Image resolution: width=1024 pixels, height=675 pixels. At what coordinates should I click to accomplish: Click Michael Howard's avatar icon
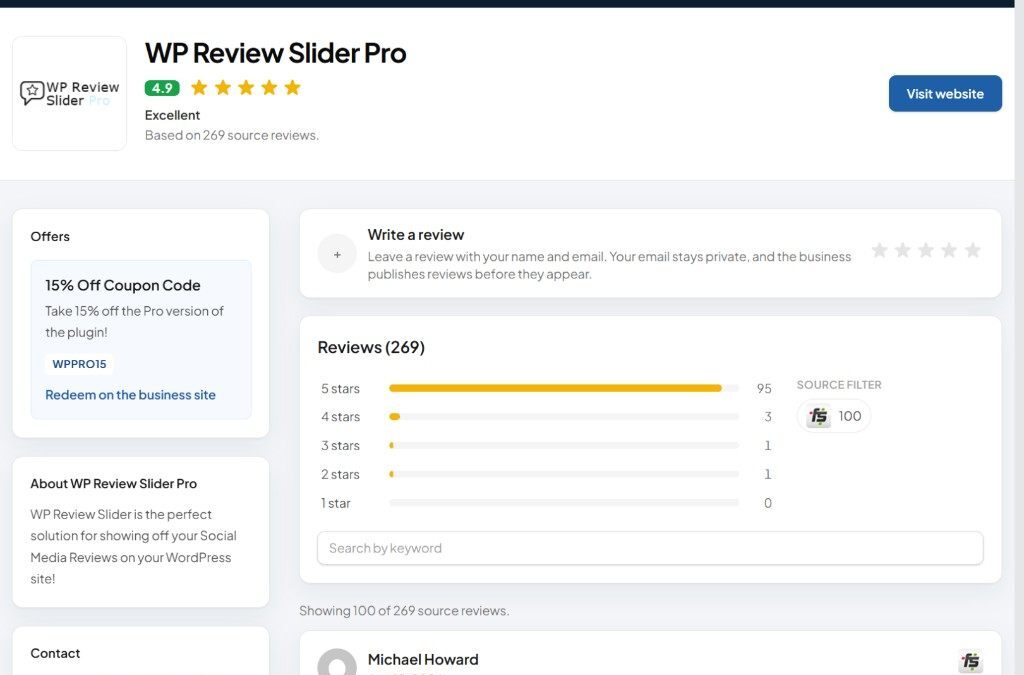337,662
